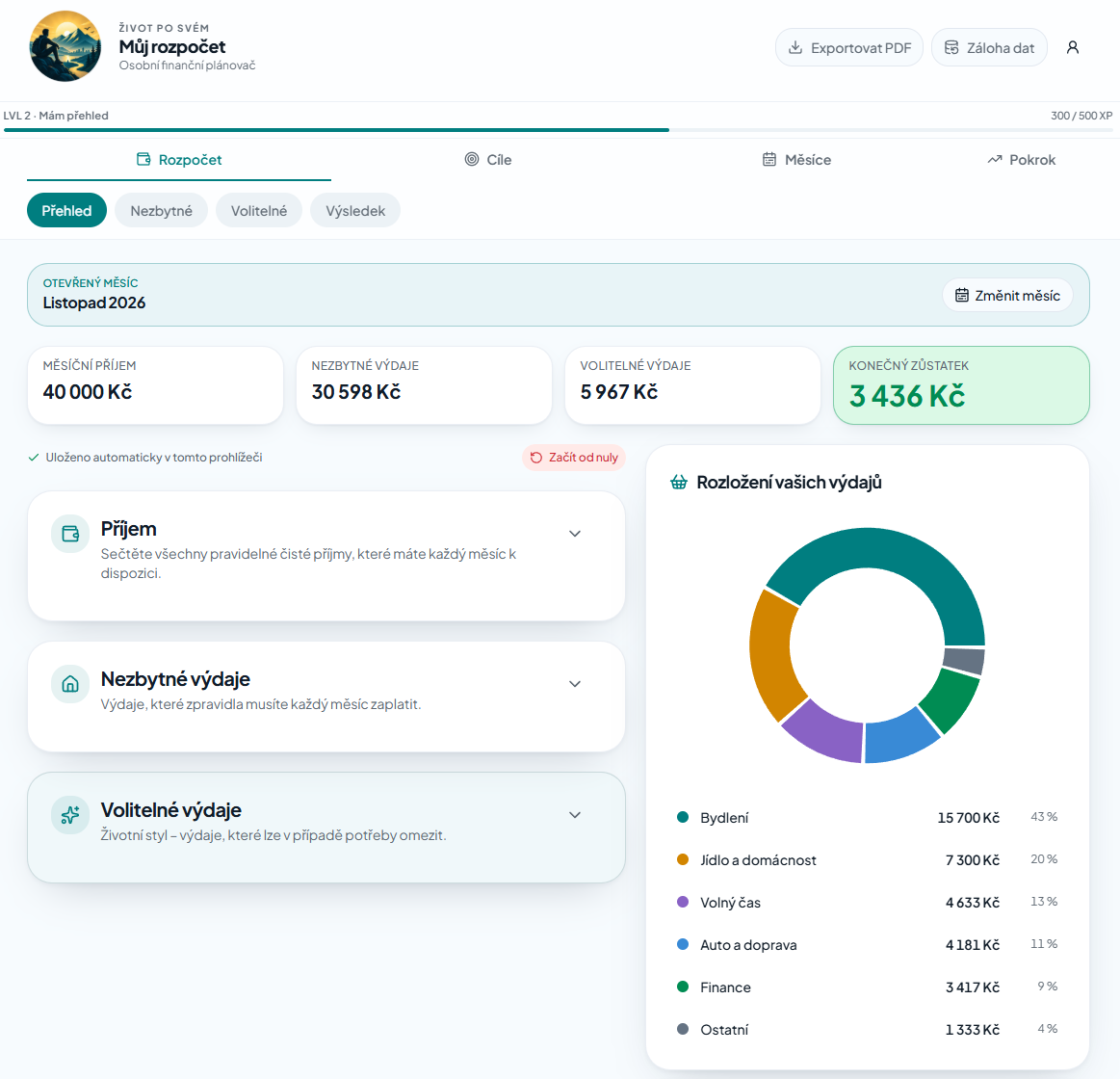Open the Pokrok tab
Screen dimensions: 1120x1079
coord(1022,160)
